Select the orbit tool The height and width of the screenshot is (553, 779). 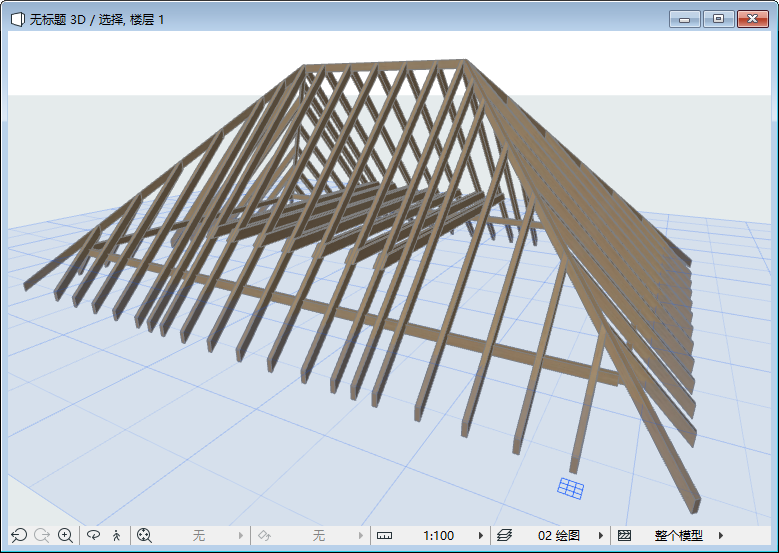pos(93,535)
